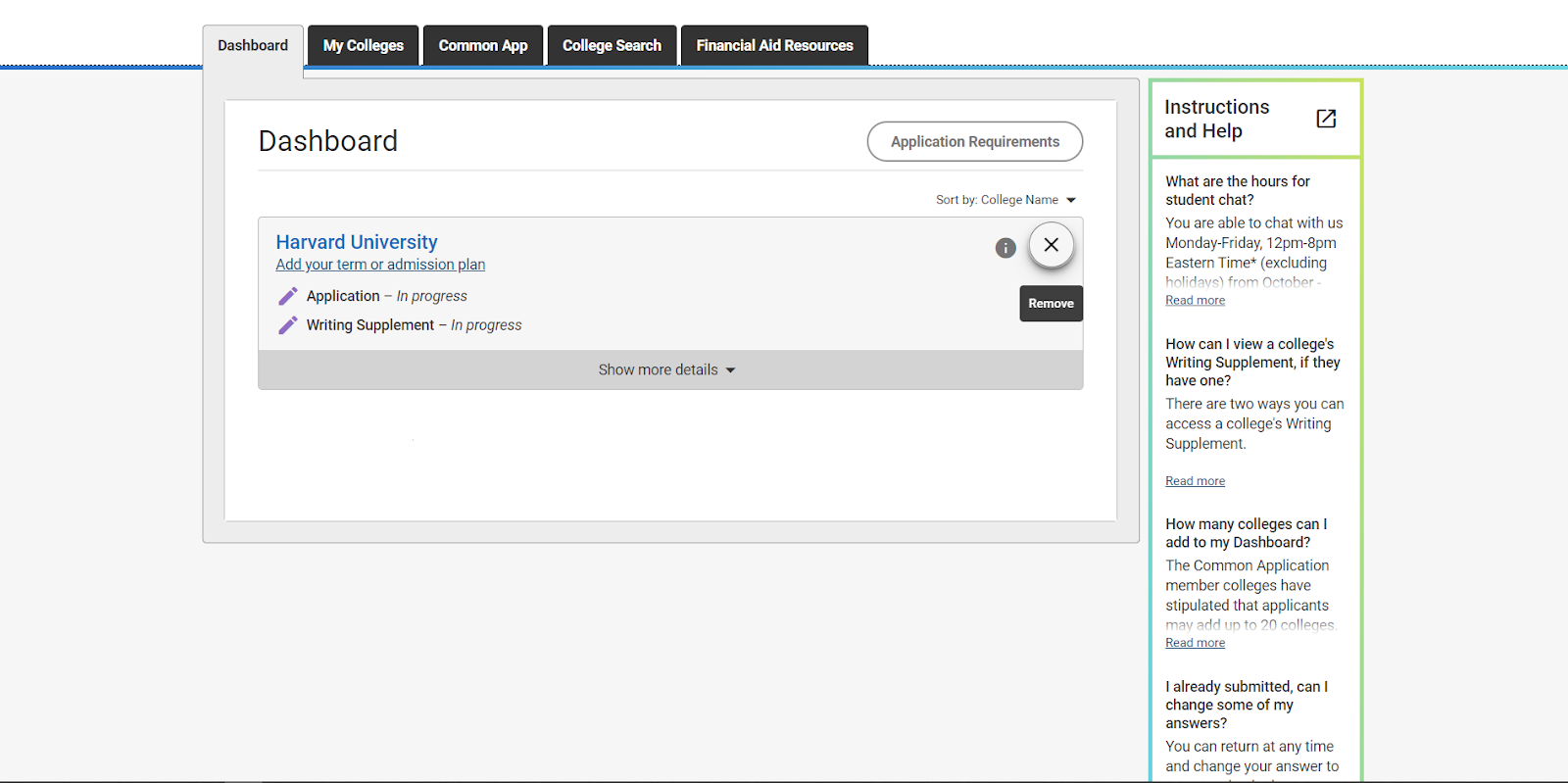Click pencil icon beside Application status
The width and height of the screenshot is (1568, 783).
click(288, 296)
